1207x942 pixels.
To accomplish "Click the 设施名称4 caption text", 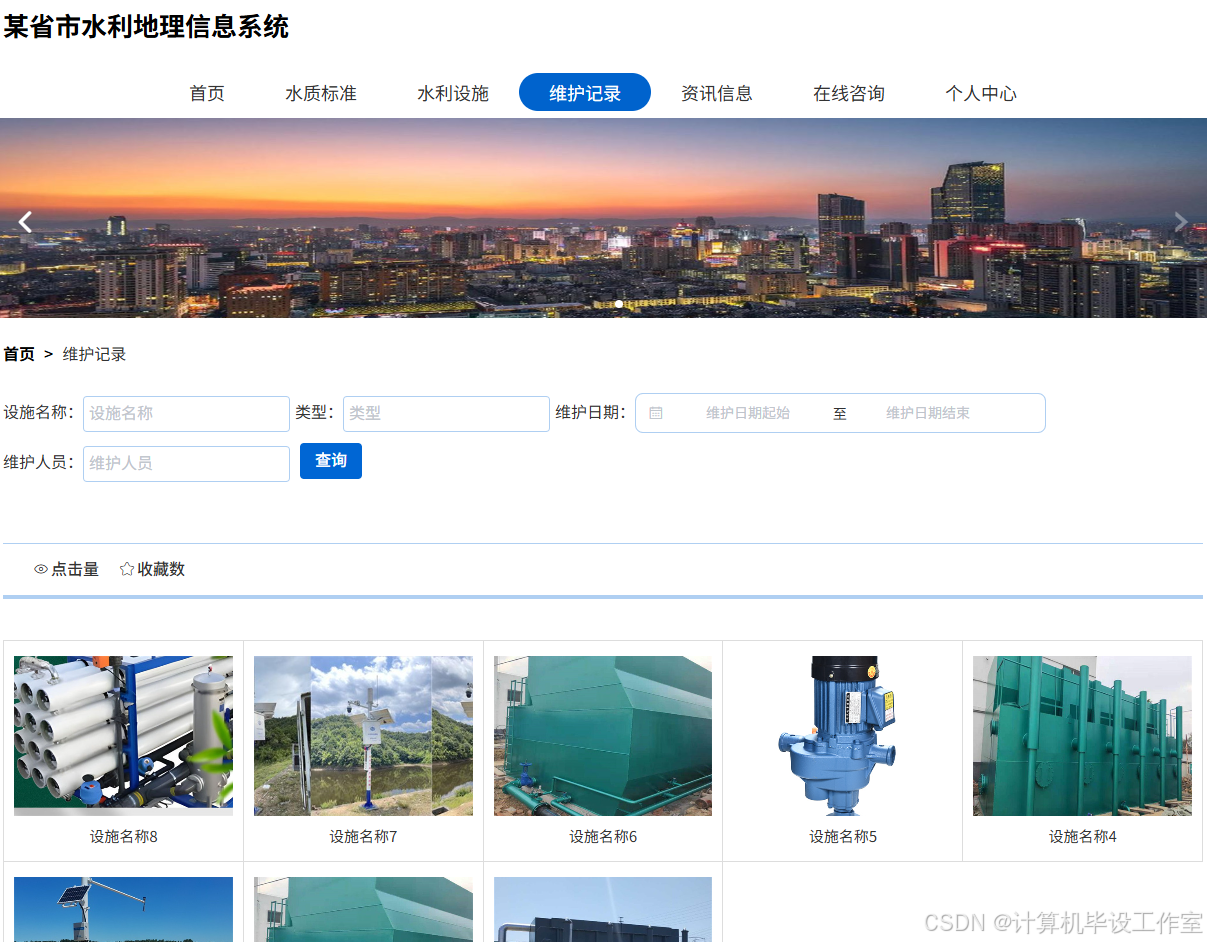I will 1083,837.
